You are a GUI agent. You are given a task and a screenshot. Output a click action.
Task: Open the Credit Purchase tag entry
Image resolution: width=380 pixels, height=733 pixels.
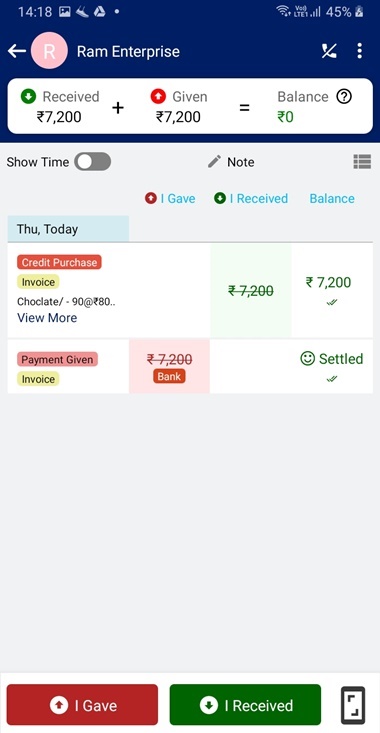point(59,262)
